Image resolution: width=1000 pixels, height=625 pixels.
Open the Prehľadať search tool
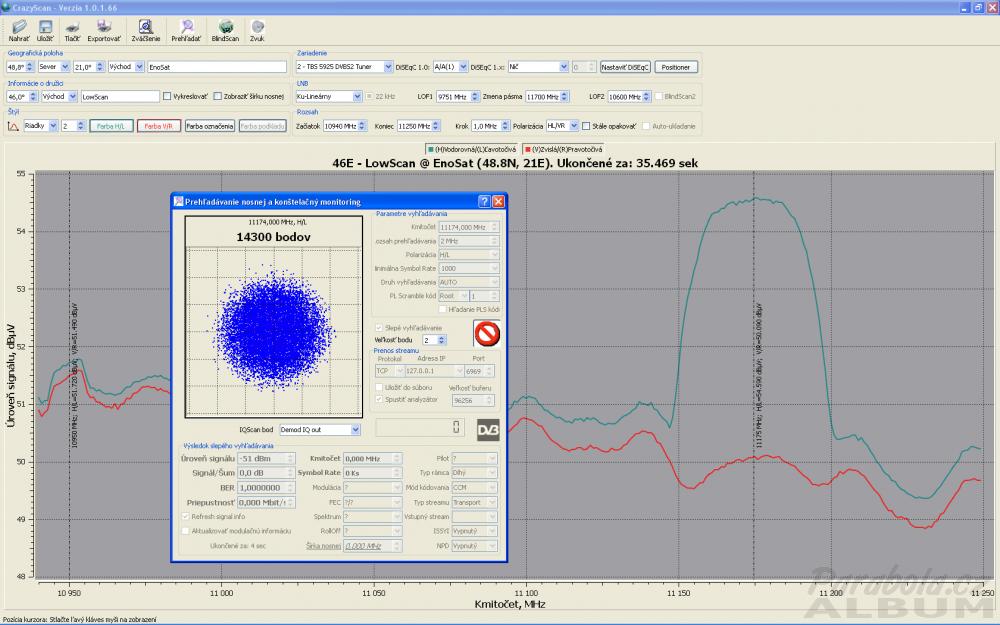click(x=186, y=30)
